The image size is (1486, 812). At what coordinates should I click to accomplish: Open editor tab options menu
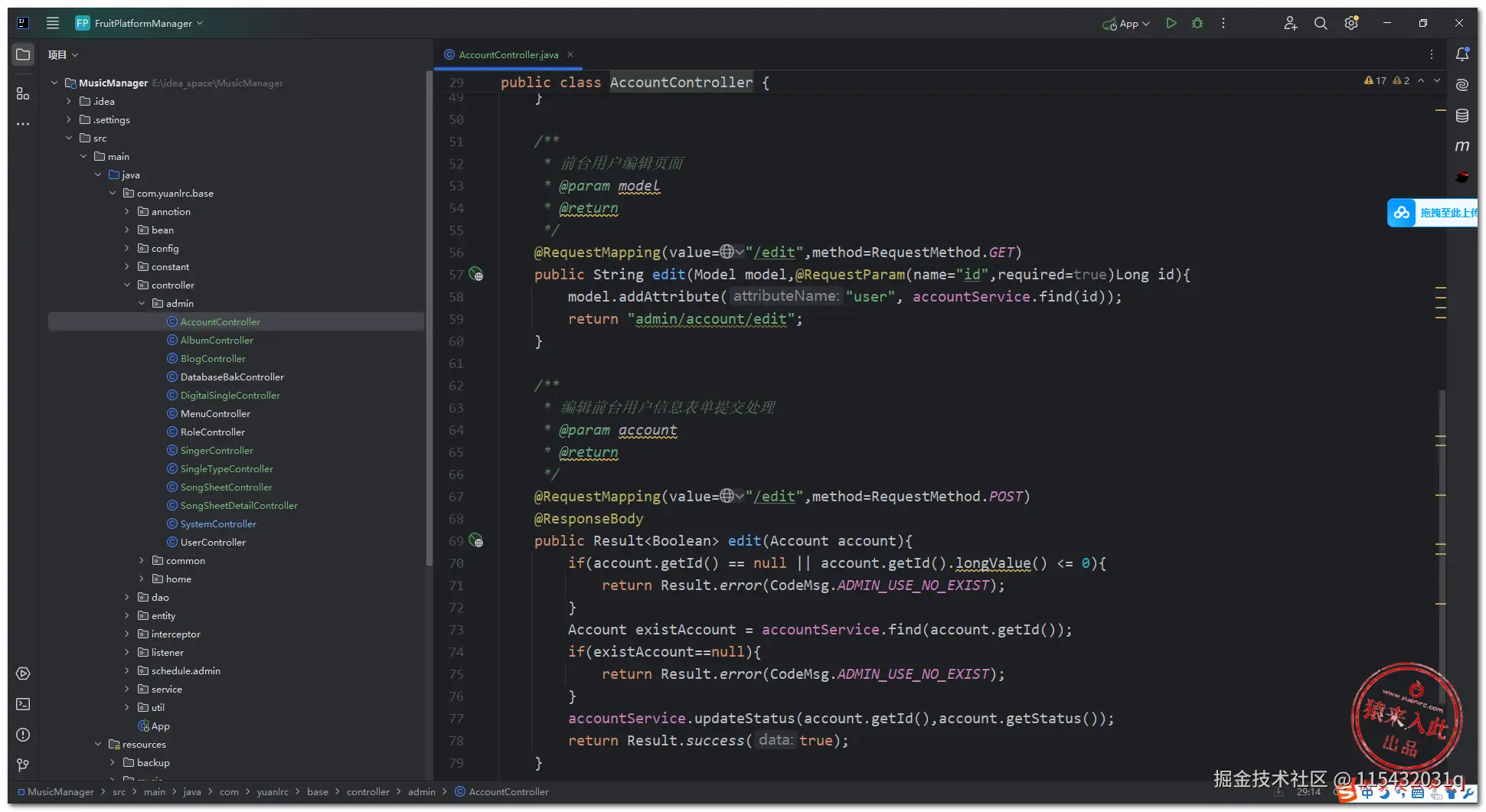(x=1431, y=54)
